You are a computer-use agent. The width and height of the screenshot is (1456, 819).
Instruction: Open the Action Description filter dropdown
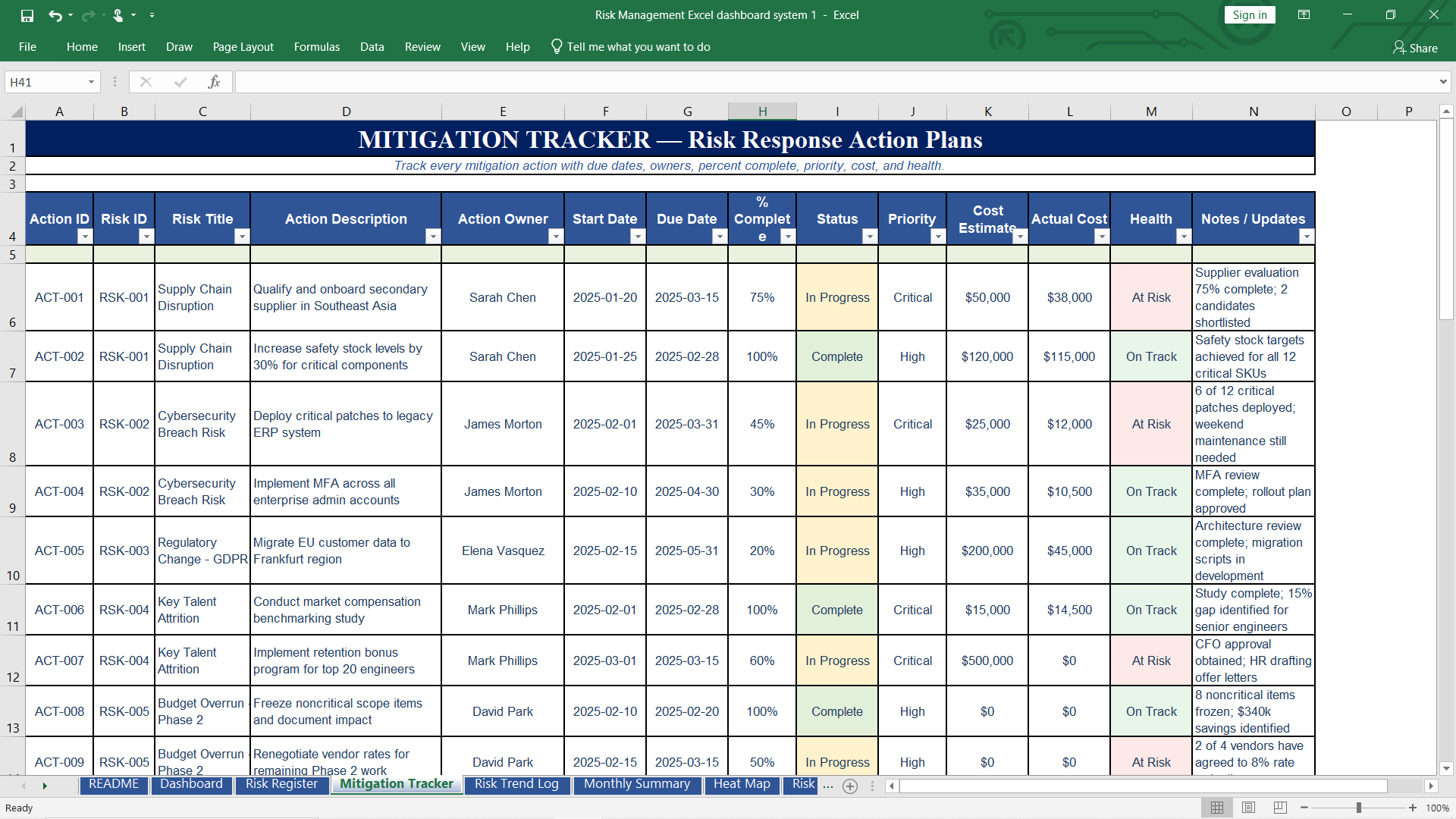(x=433, y=237)
